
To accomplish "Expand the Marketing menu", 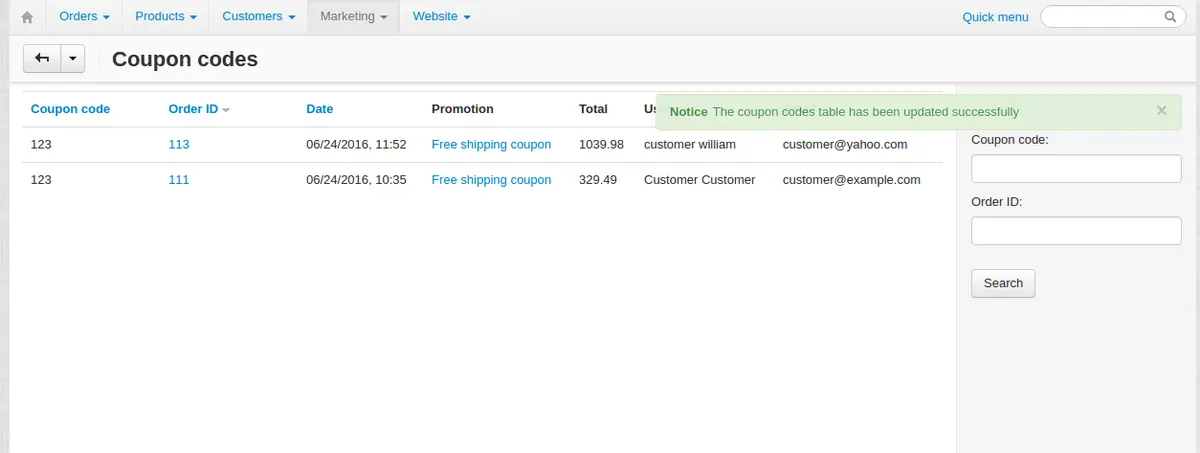I will pyautogui.click(x=353, y=17).
